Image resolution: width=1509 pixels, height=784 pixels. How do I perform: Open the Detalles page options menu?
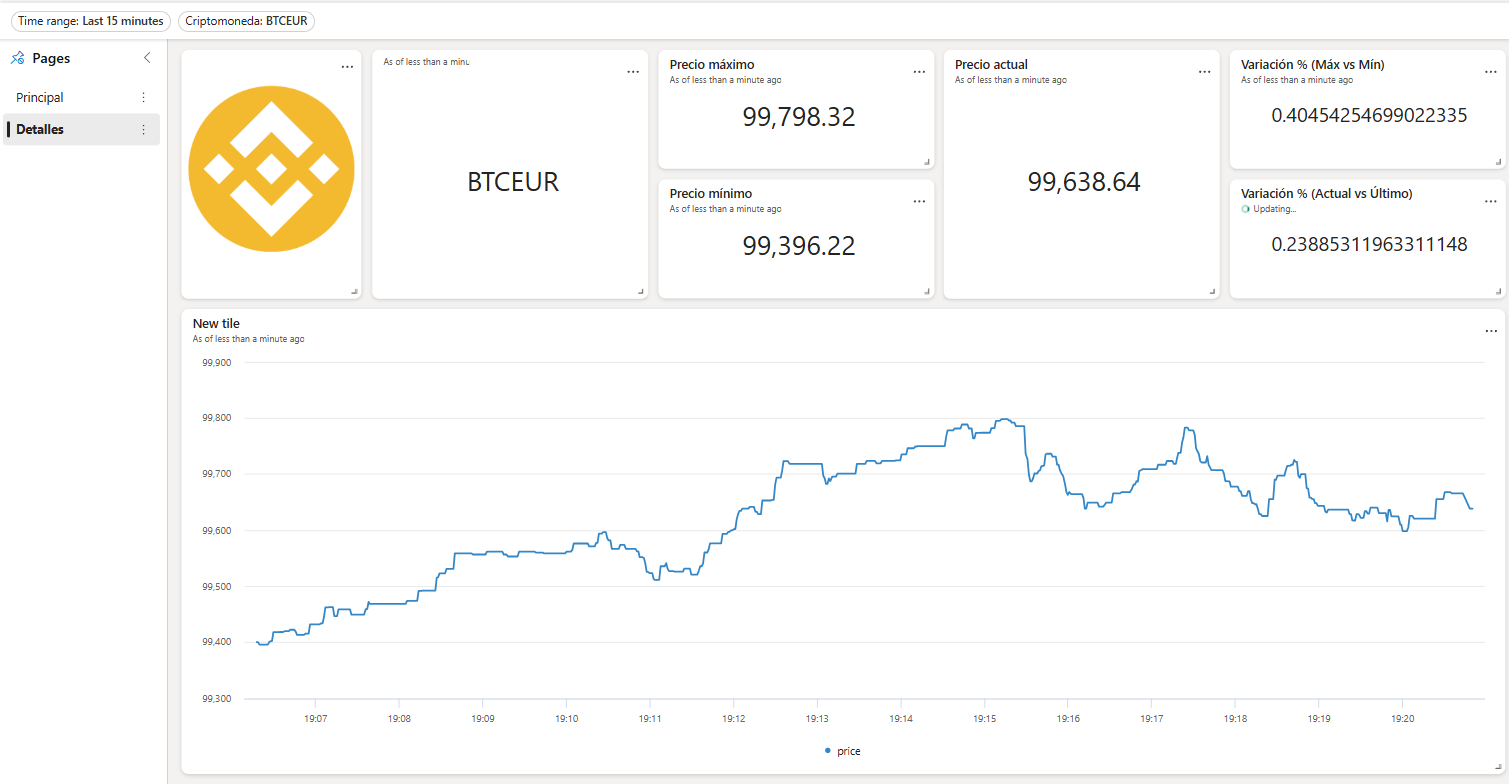point(143,130)
